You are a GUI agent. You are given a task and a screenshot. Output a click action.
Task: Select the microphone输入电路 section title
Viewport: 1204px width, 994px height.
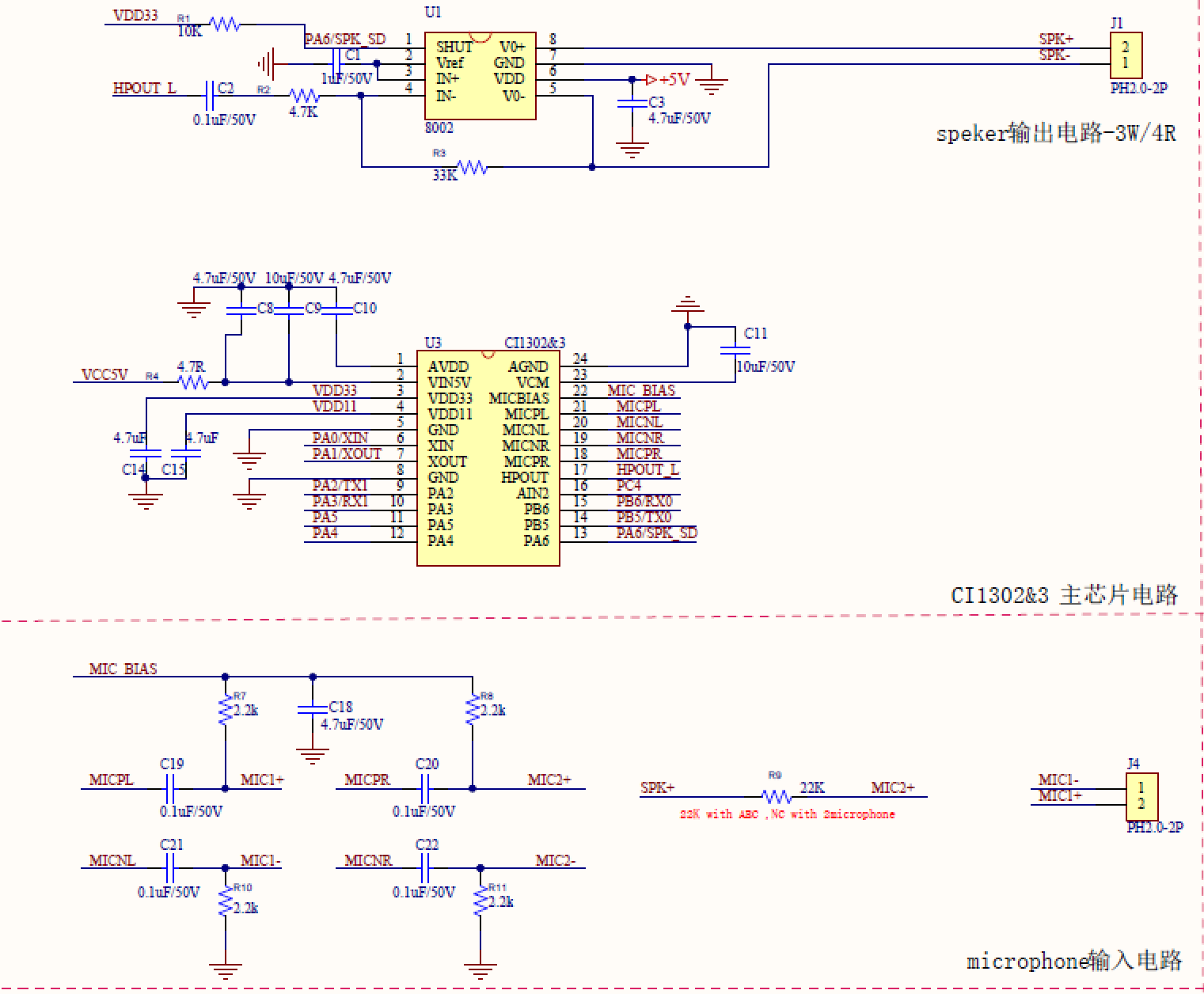pos(1073,961)
